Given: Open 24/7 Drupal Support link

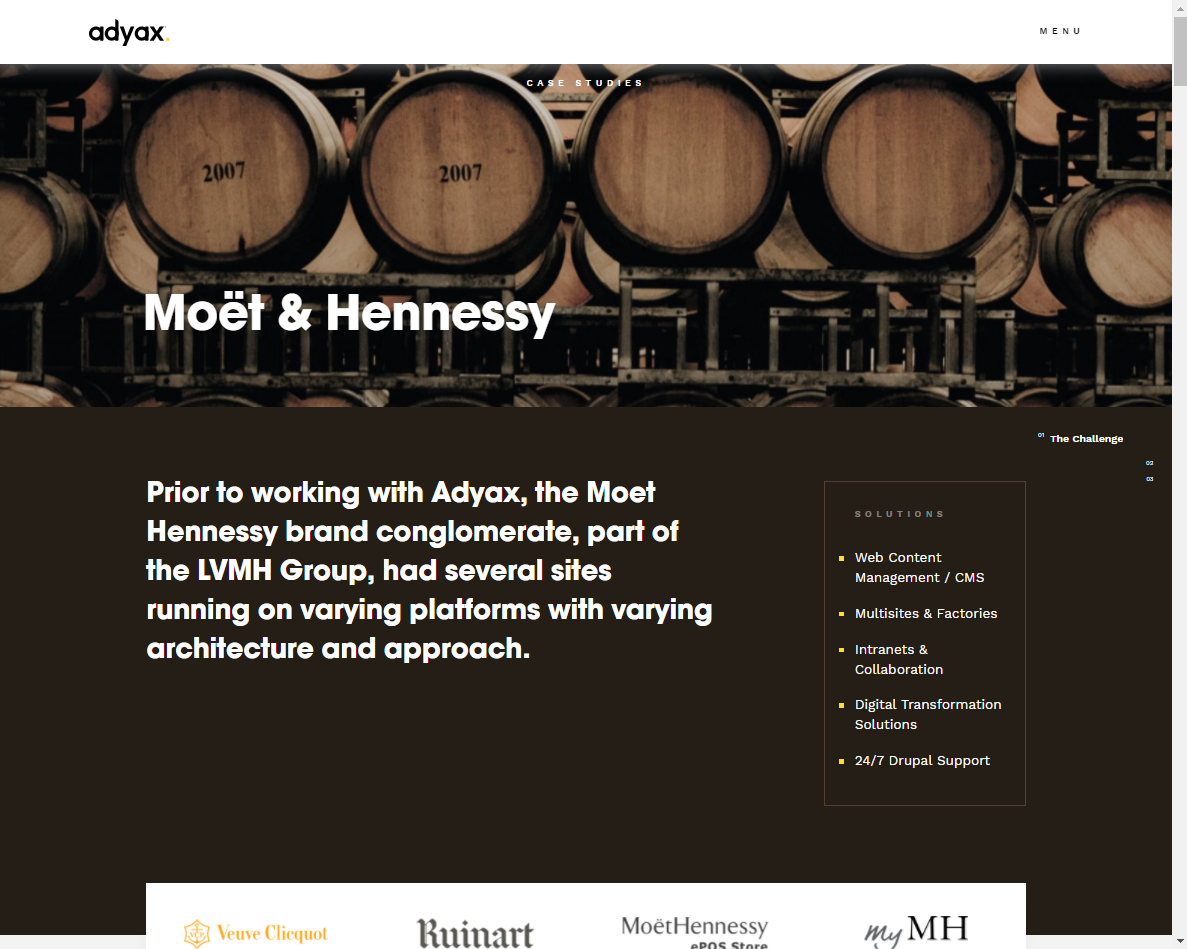Looking at the screenshot, I should (922, 761).
